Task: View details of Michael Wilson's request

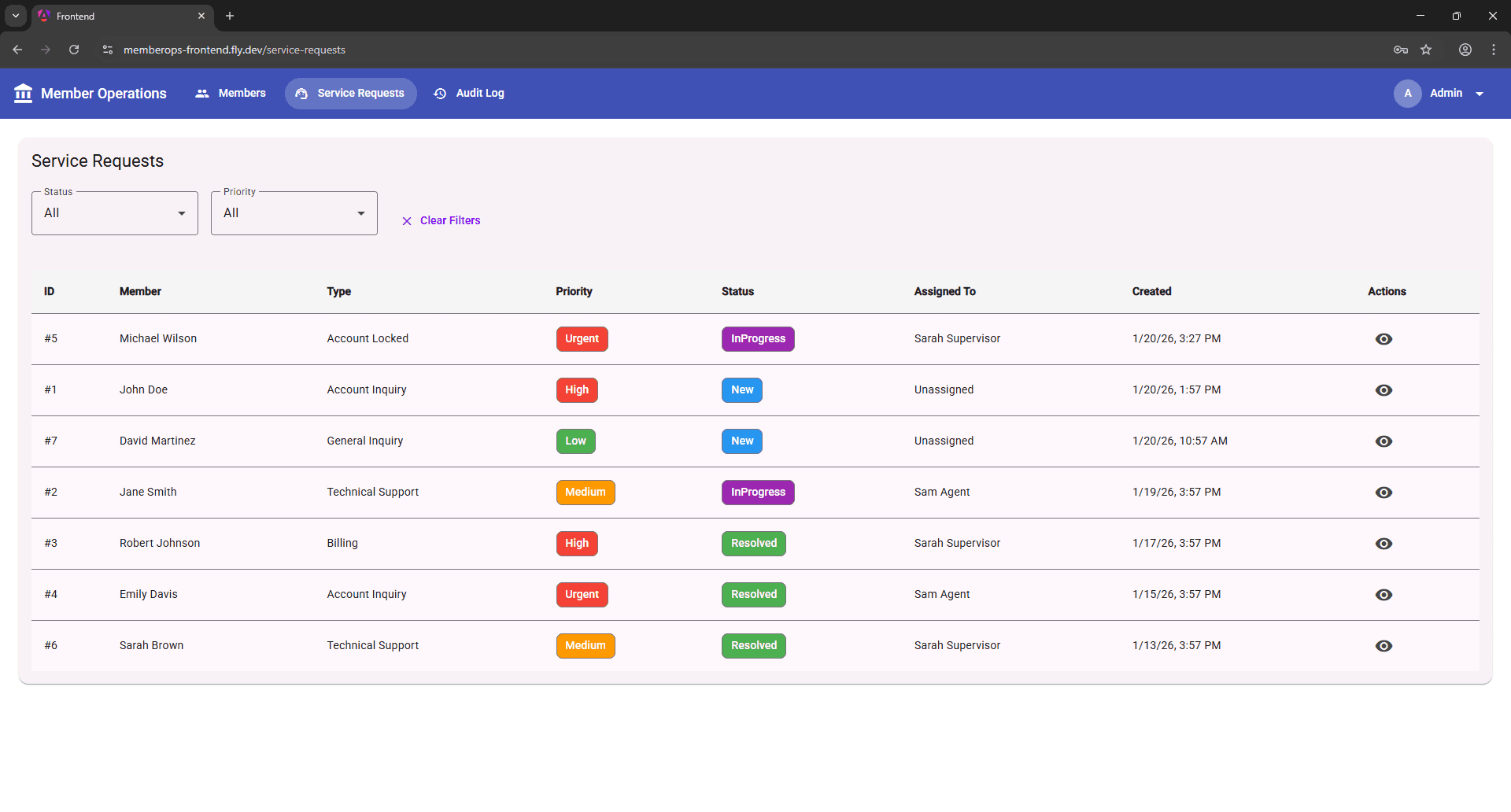Action: coord(1384,339)
